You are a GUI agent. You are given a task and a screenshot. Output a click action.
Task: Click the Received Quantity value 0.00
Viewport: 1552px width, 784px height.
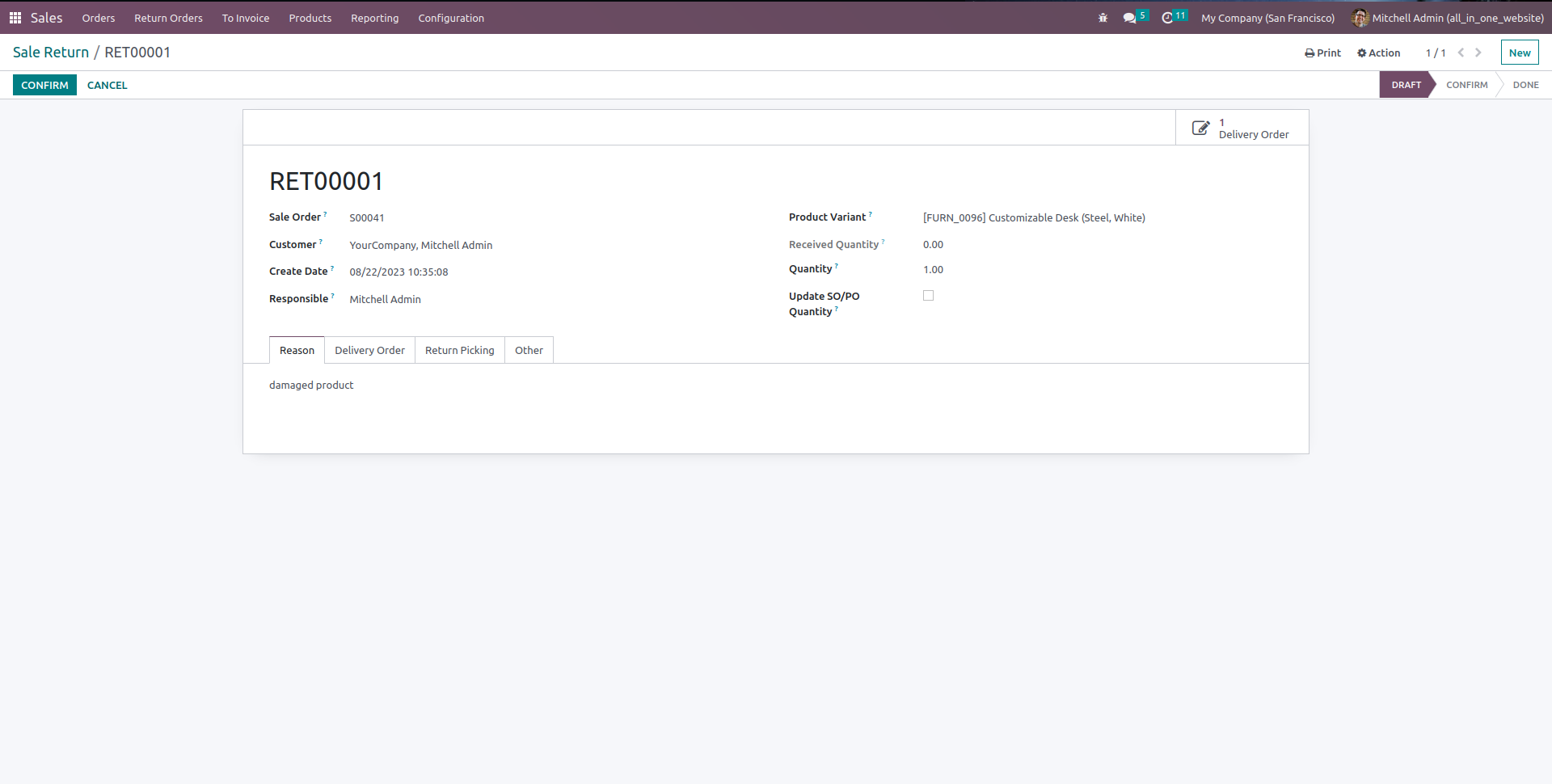933,245
